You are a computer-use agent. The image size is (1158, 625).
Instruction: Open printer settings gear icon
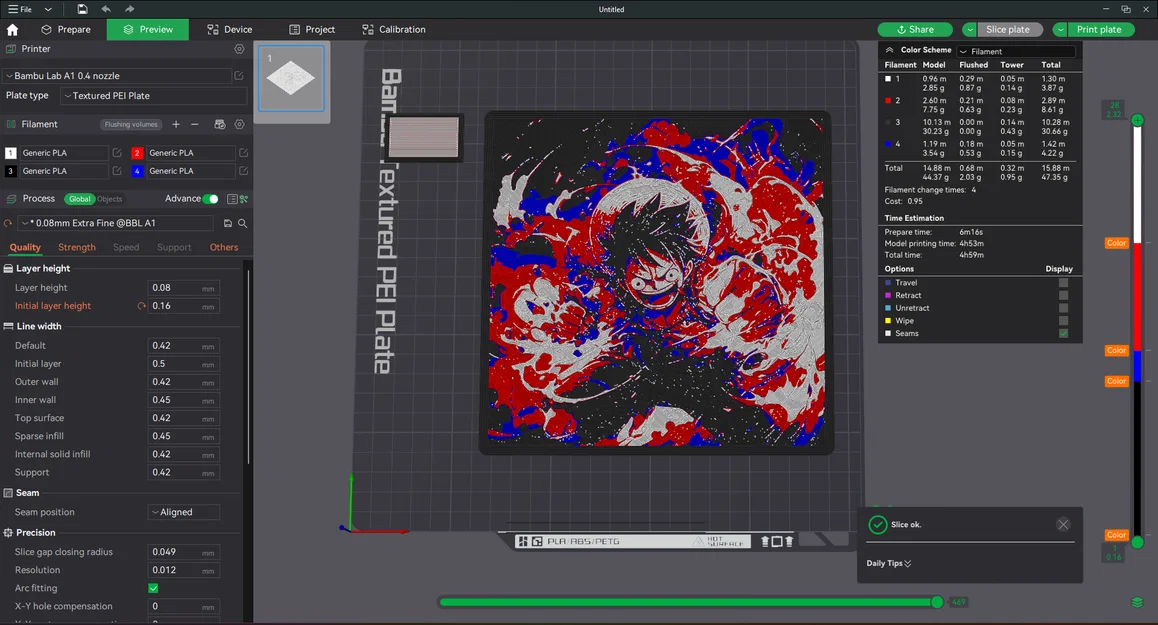click(x=239, y=49)
